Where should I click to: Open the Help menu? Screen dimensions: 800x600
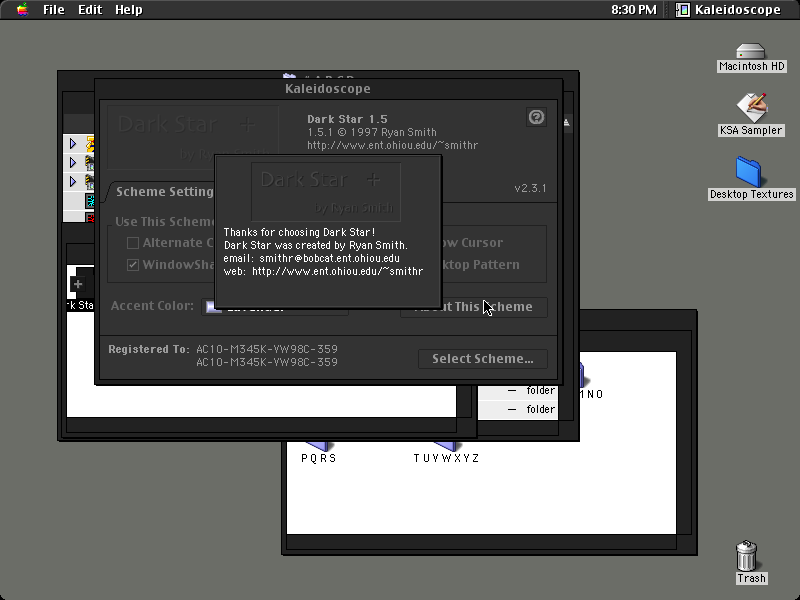click(x=129, y=10)
